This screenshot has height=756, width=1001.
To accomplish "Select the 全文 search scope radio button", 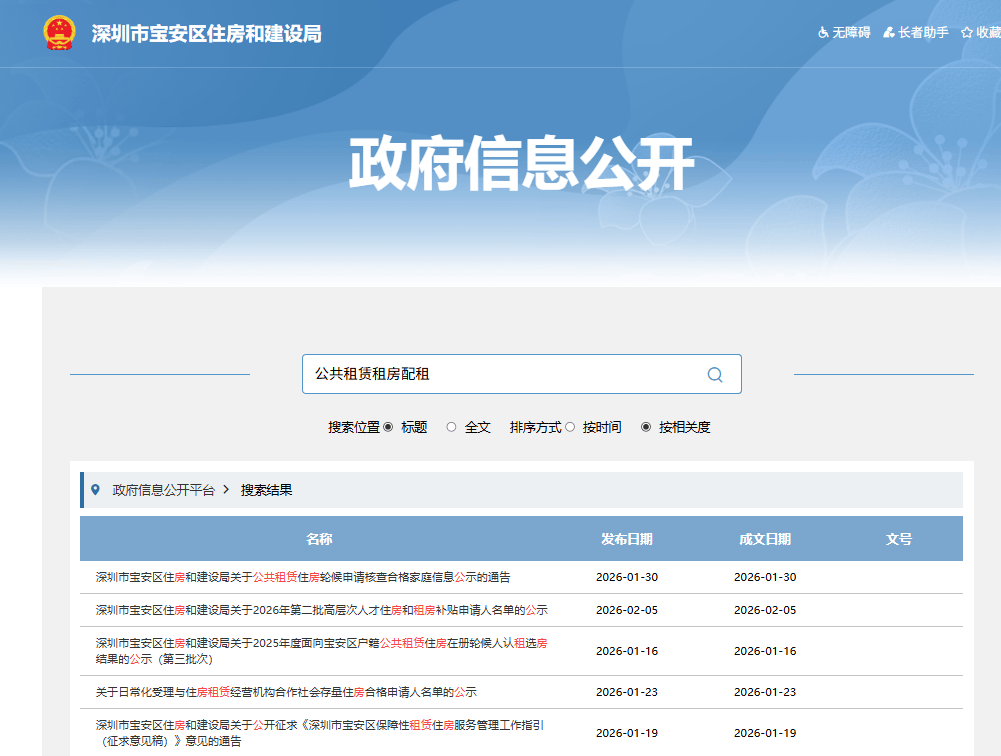I will 454,426.
